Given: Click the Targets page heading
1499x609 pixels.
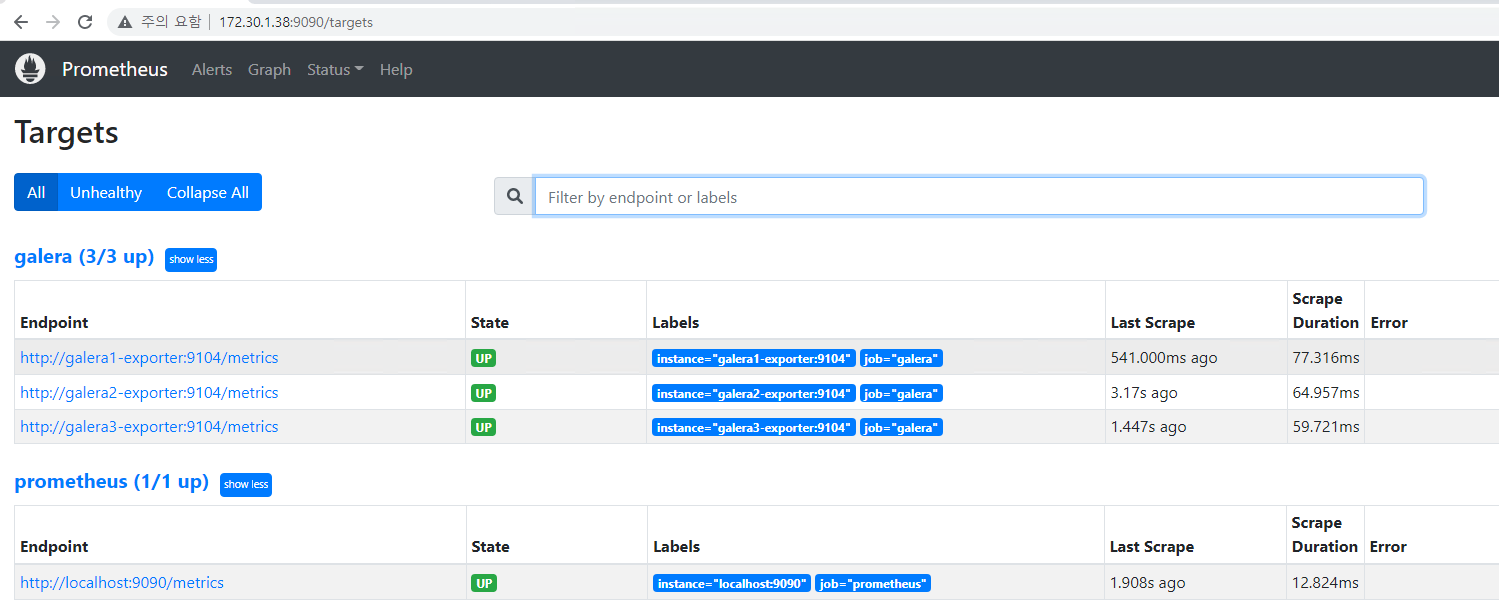Looking at the screenshot, I should pyautogui.click(x=66, y=132).
